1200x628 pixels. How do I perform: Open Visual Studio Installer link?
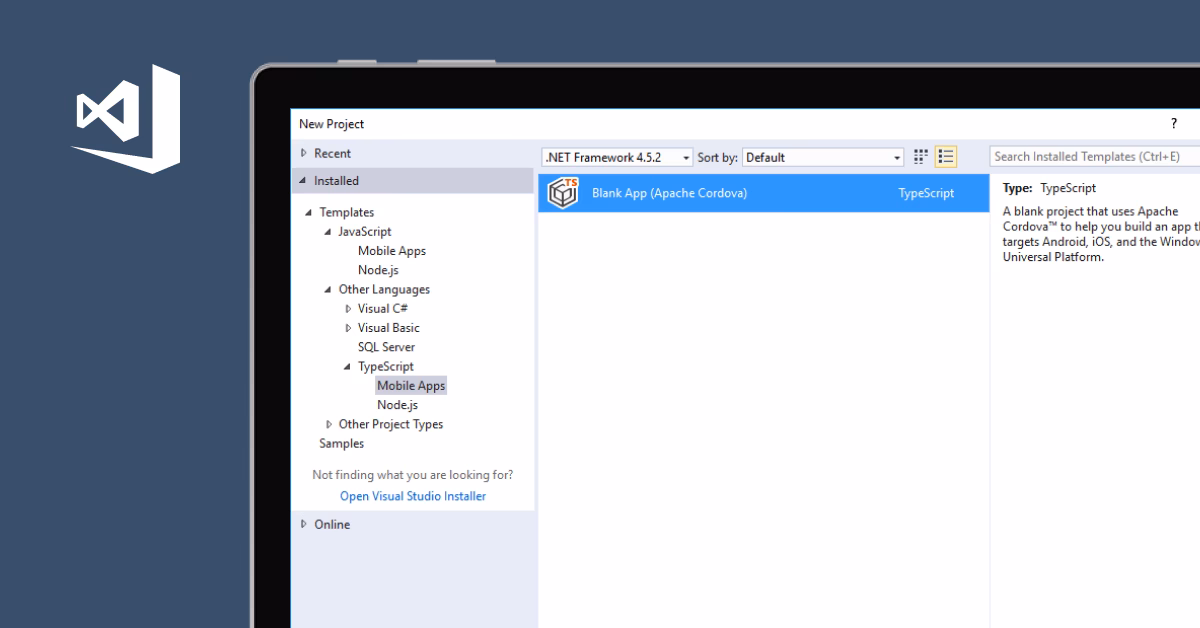(412, 496)
